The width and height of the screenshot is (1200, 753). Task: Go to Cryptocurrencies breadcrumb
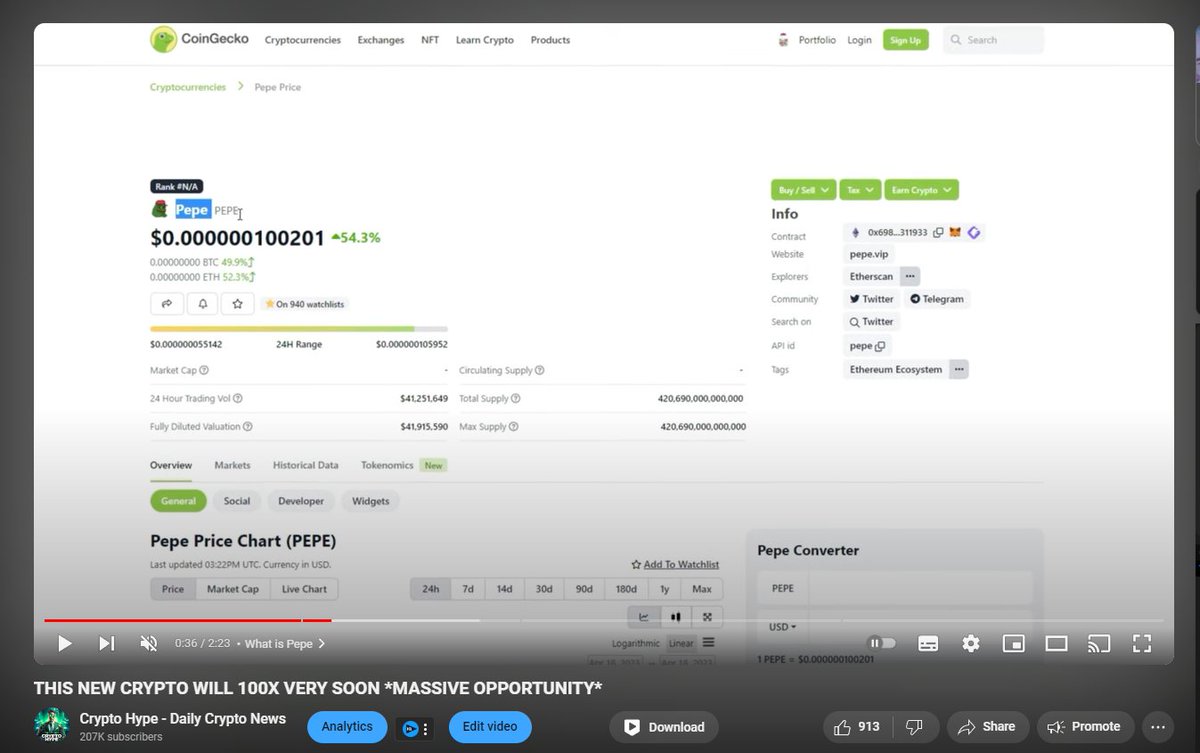coord(188,87)
